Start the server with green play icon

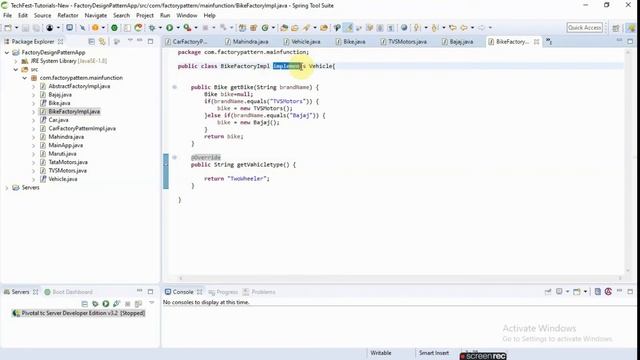coord(106,304)
